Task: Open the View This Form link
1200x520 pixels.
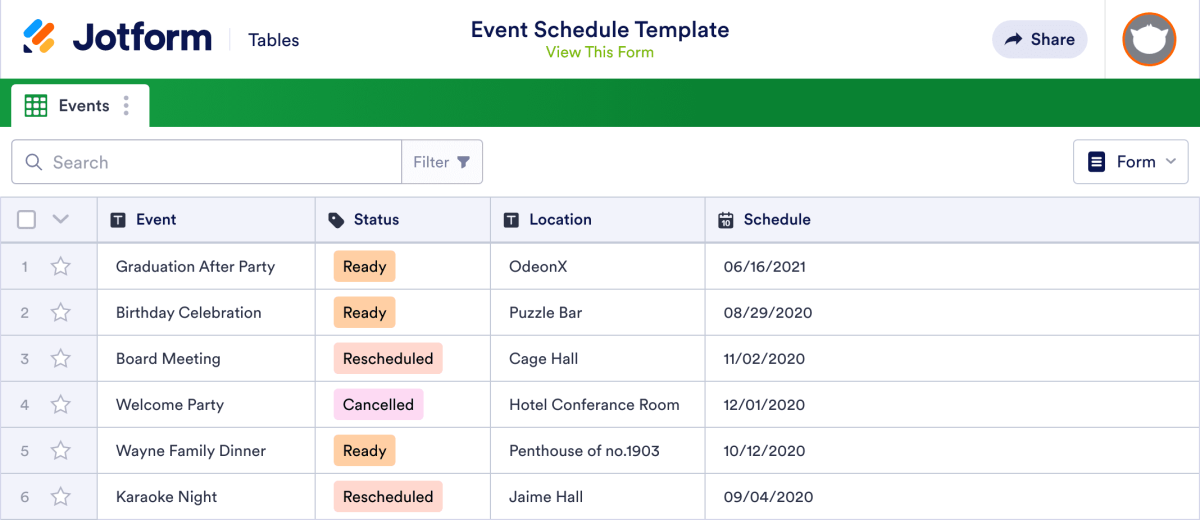Action: [600, 52]
